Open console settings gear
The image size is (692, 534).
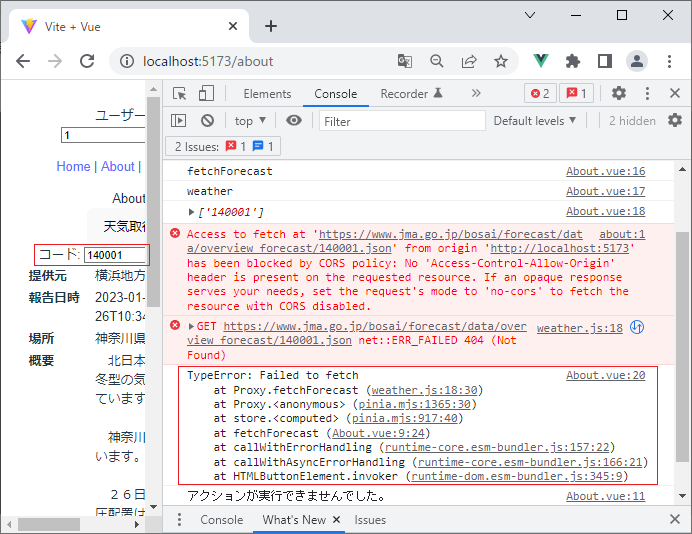[x=674, y=120]
